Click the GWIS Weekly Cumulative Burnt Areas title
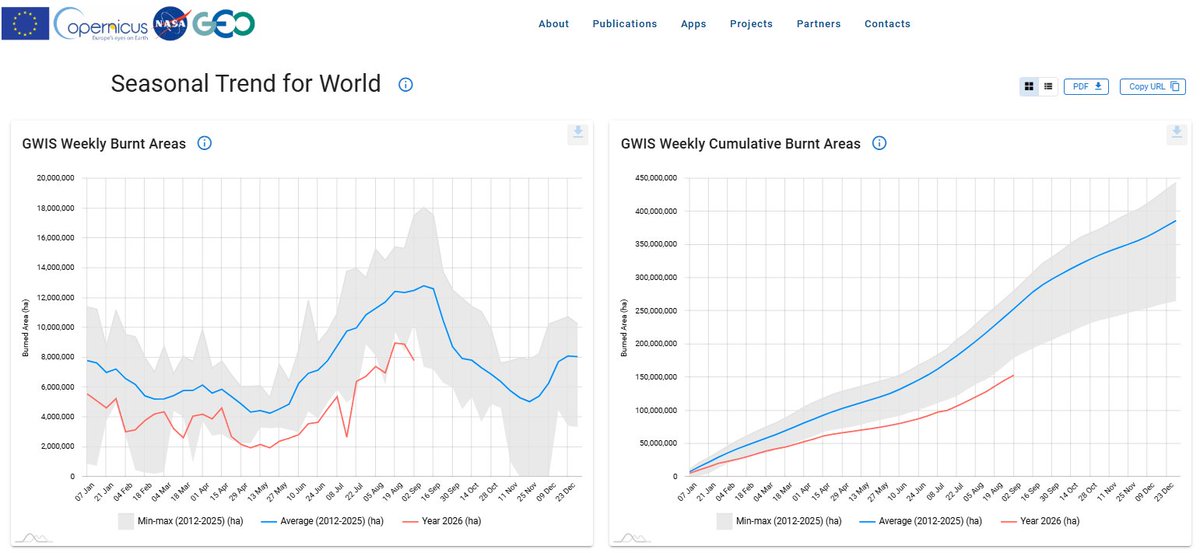This screenshot has height=553, width=1200. tap(741, 144)
